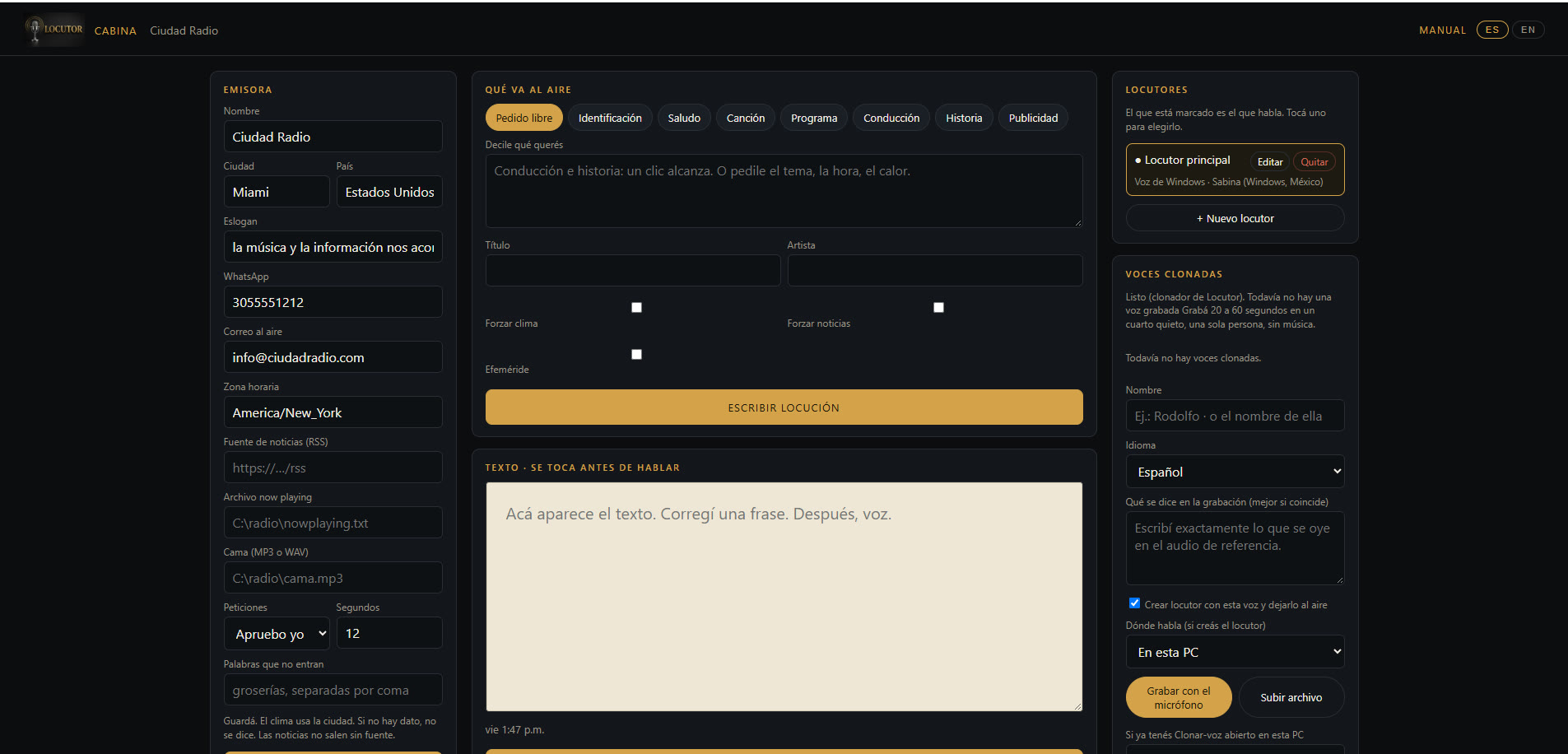1568x754 pixels.
Task: Select the Saludo tab
Action: [x=684, y=118]
